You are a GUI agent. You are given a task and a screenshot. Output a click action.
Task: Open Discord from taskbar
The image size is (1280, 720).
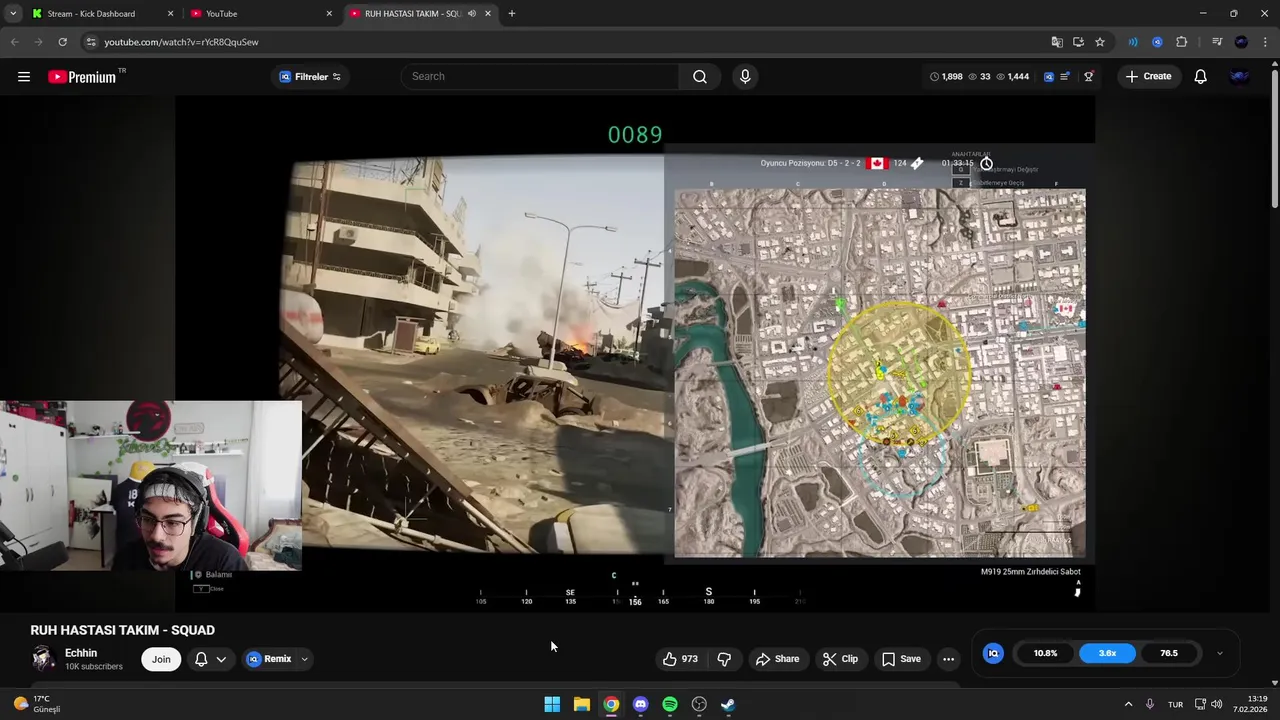point(641,704)
